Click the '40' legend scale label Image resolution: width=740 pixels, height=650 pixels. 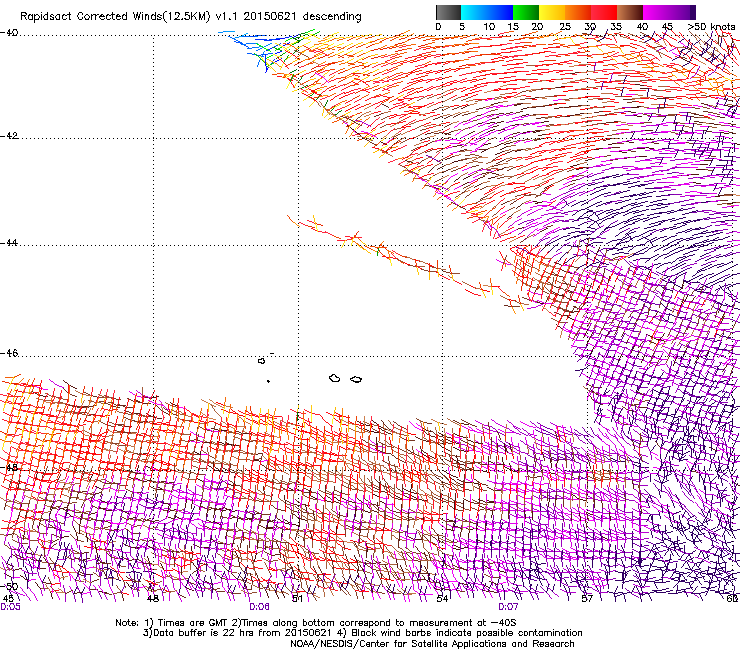(x=642, y=27)
